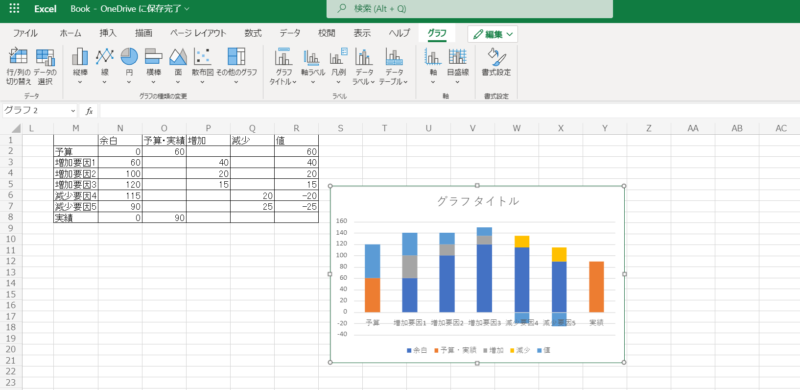Open Other Charts (その他のグラフ)

tap(237, 67)
